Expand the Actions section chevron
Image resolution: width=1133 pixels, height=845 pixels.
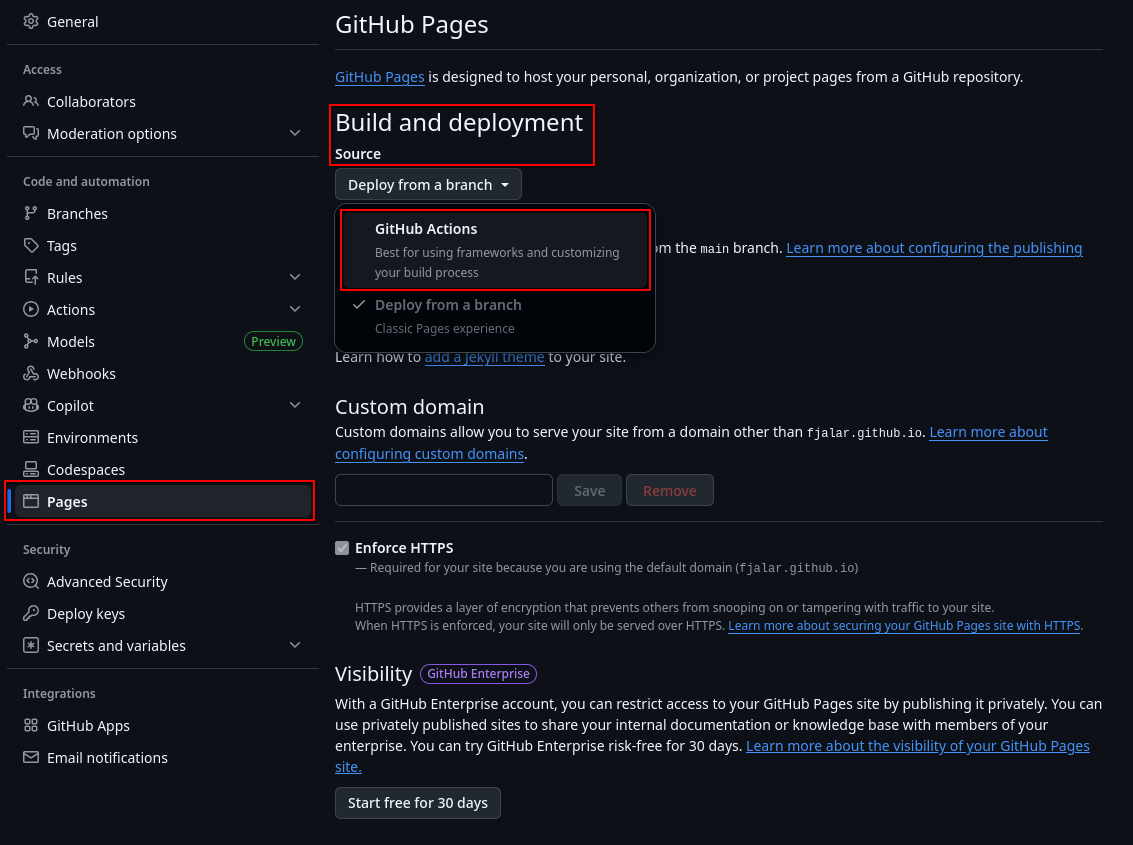tap(295, 309)
